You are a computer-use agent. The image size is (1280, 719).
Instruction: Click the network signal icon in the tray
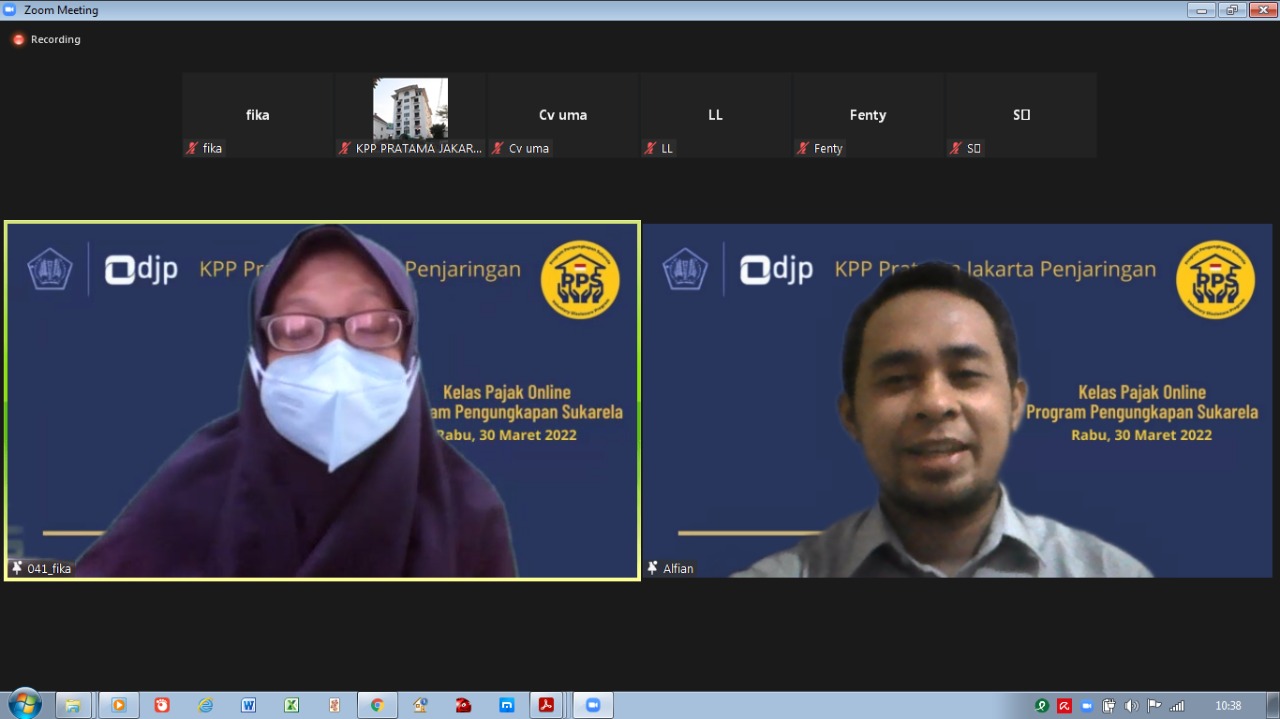click(1177, 706)
